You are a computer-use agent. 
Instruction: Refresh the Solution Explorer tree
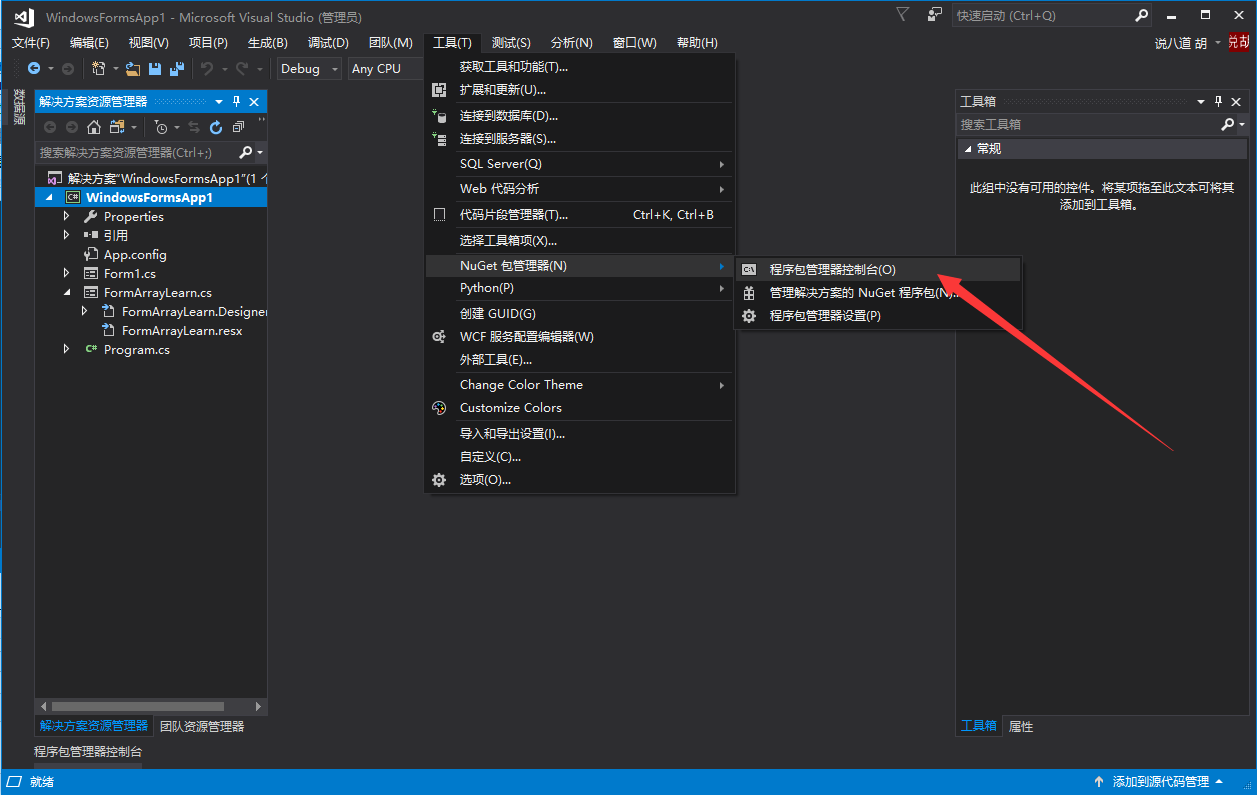216,127
